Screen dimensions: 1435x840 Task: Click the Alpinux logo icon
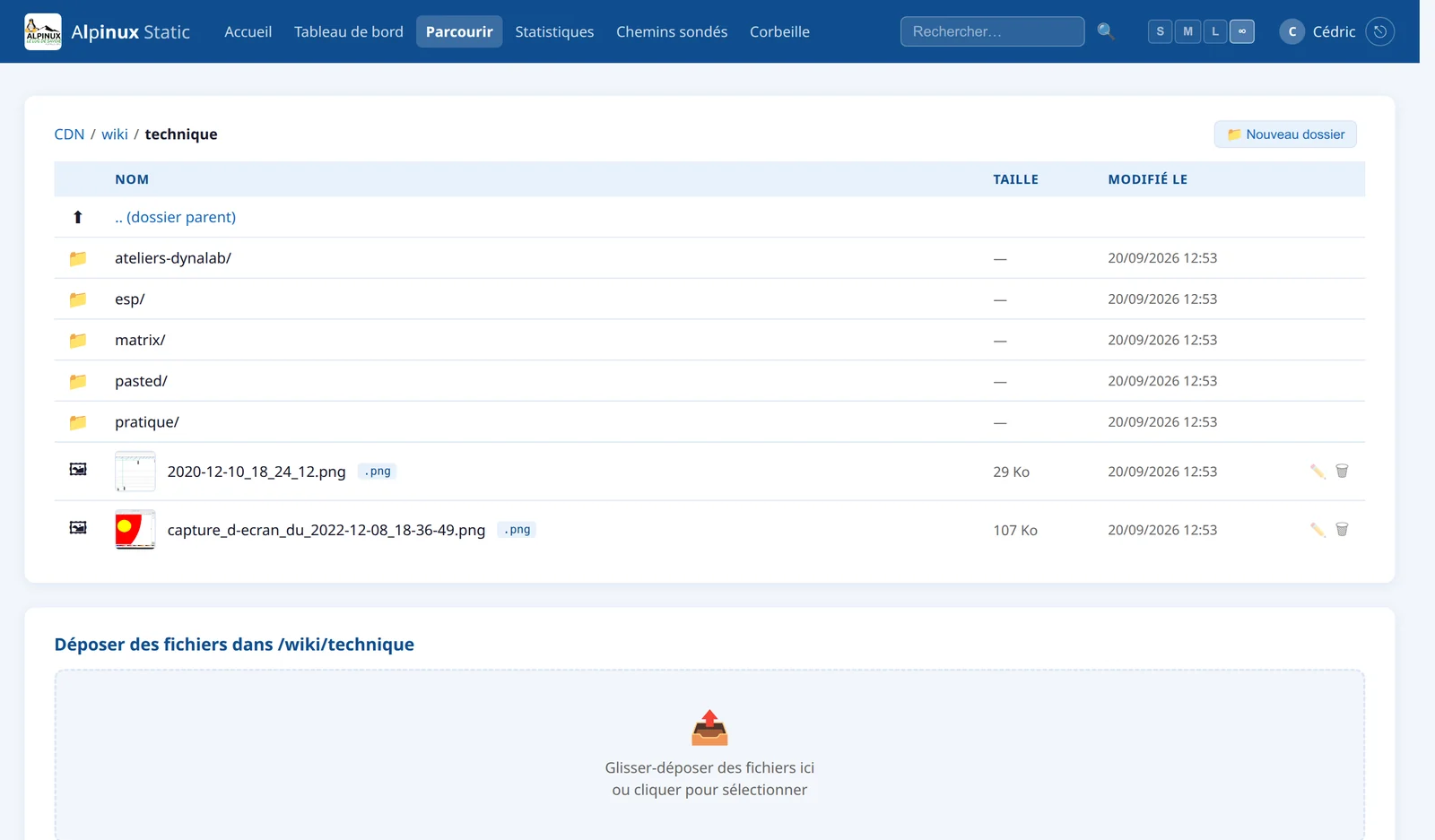(x=43, y=31)
